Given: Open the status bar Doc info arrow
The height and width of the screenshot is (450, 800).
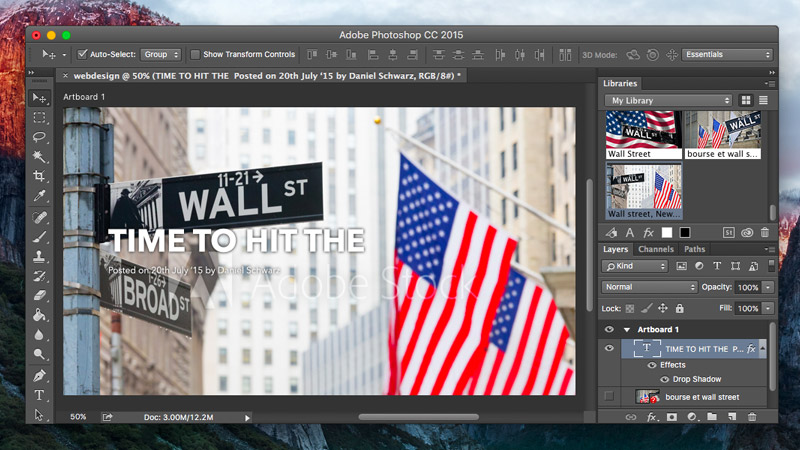Looking at the screenshot, I should (247, 418).
